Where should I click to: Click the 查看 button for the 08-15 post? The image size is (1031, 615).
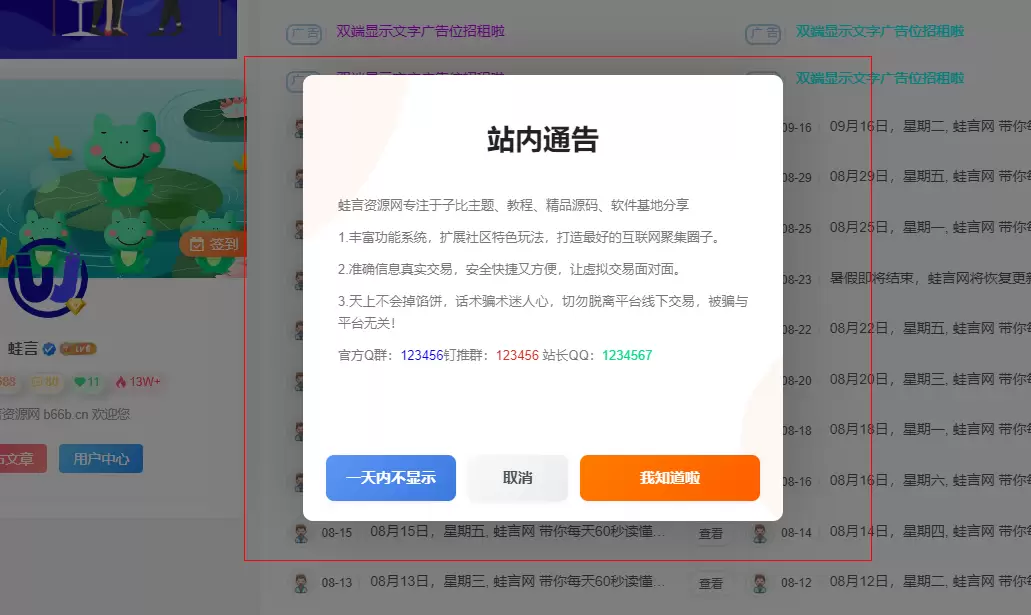click(711, 533)
